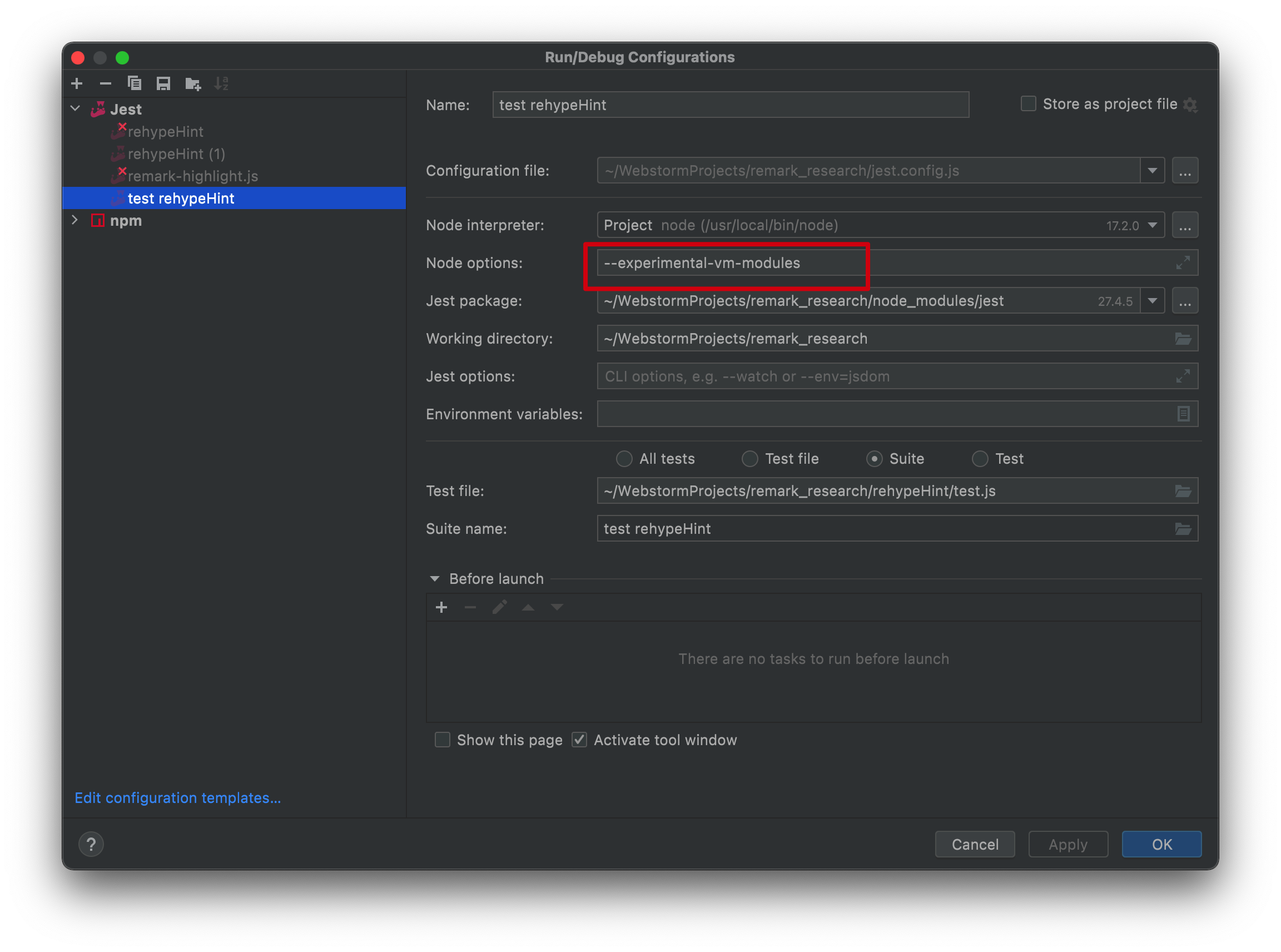Open the Node interpreter dropdown arrow
This screenshot has width=1281, height=952.
[x=1152, y=225]
